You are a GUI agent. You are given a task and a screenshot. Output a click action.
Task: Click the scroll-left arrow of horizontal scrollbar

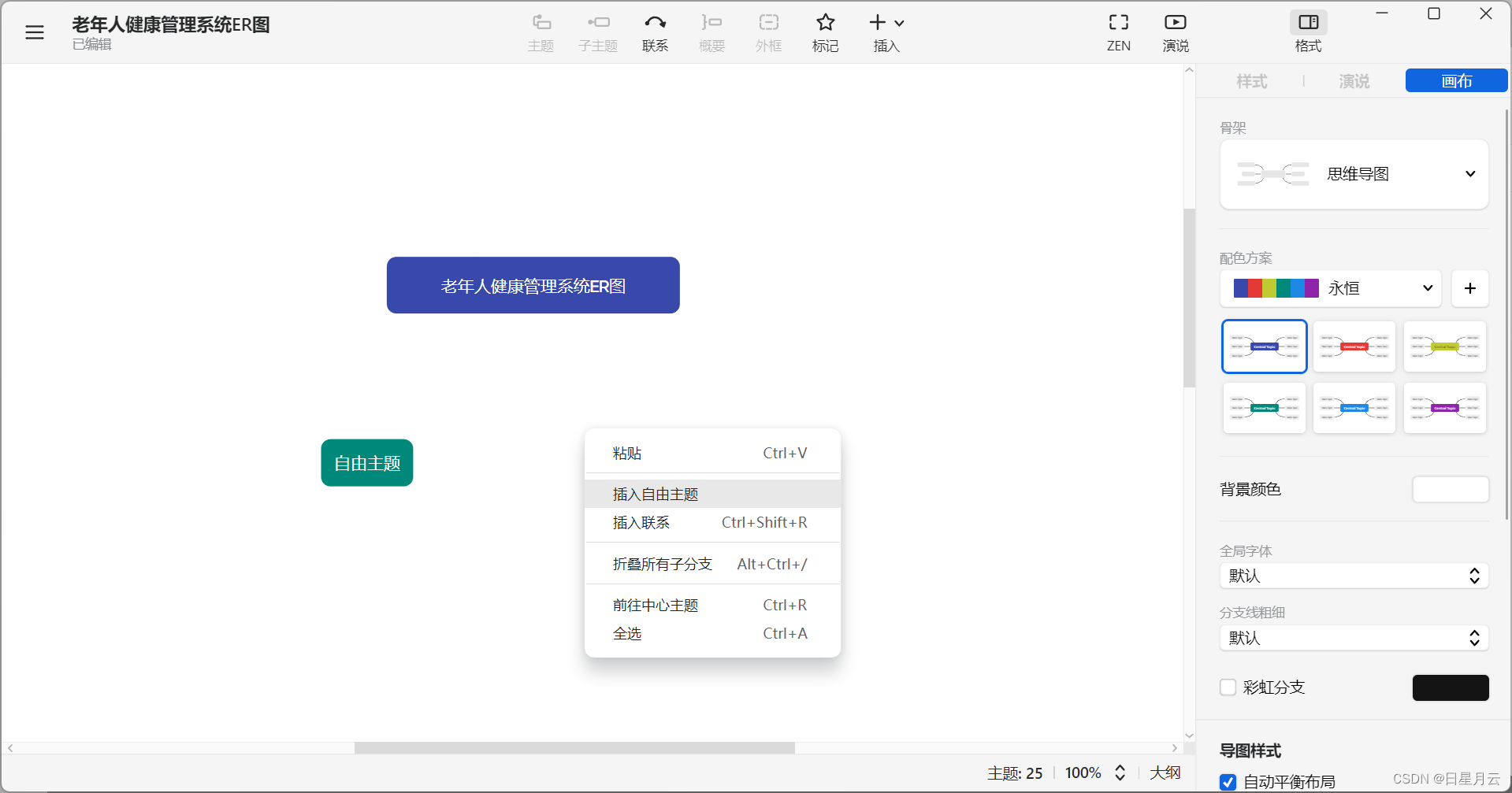tap(10, 748)
